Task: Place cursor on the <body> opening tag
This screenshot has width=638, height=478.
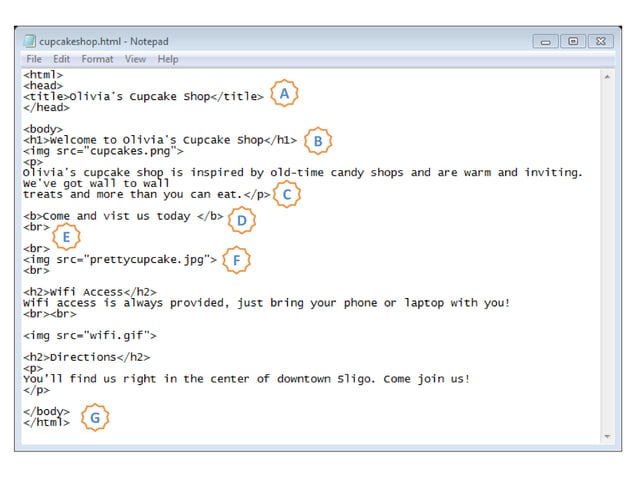Action: [x=43, y=129]
